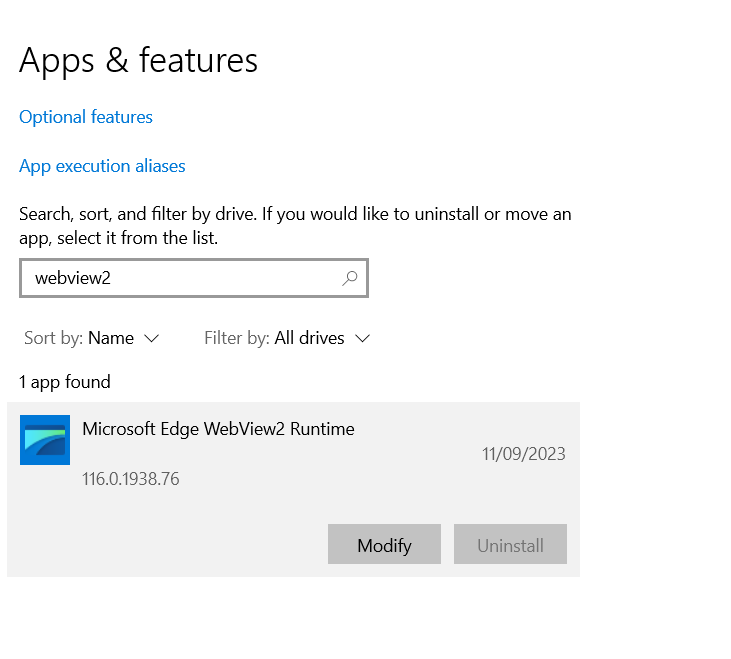
Task: Click the chevron arrow next to Name
Action: [x=152, y=339]
